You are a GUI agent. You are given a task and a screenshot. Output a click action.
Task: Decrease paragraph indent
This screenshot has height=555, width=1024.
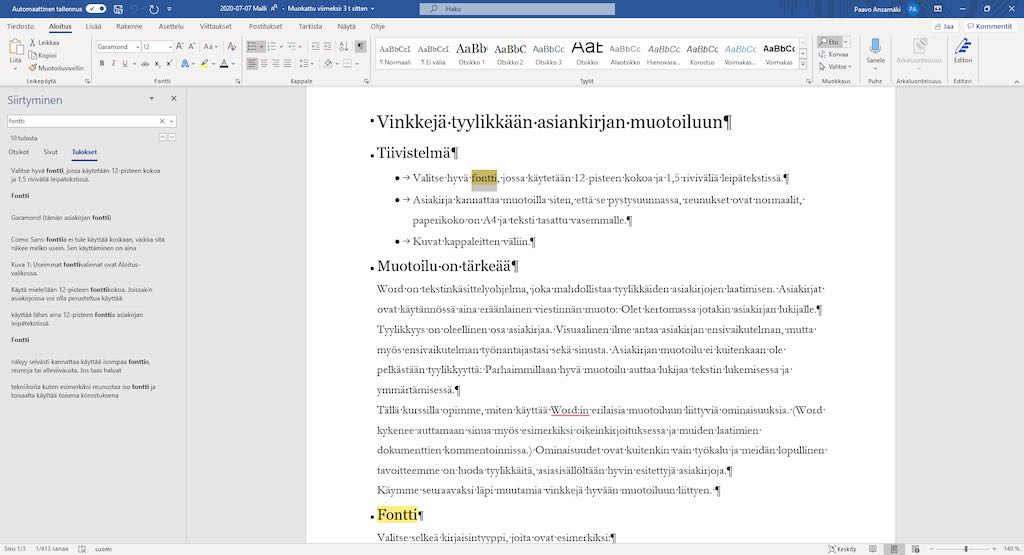click(x=315, y=46)
